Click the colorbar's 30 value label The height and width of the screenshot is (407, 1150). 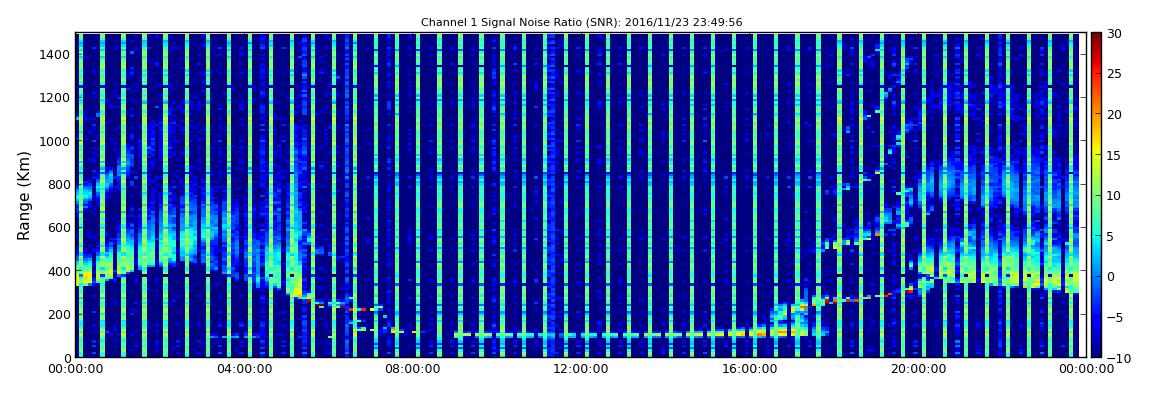[x=1115, y=33]
